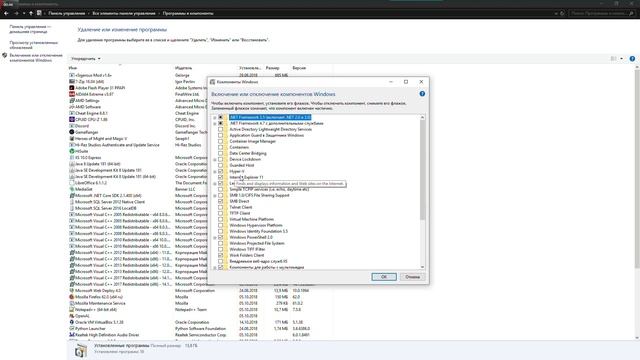
Task: Expand the Windows PowerShell 2.0 node
Action: (x=215, y=238)
